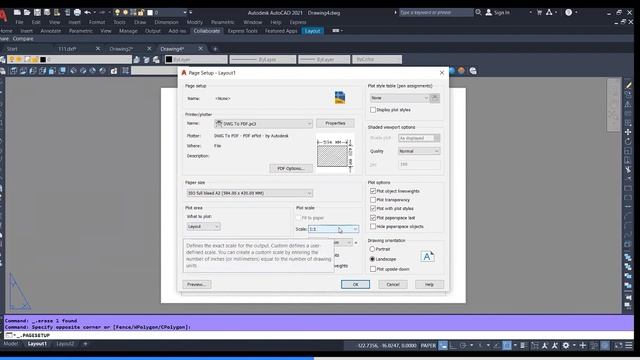Screen dimensions: 640x360
Task: Click Cancel in Page Setup dialog
Action: [x=393, y=284]
